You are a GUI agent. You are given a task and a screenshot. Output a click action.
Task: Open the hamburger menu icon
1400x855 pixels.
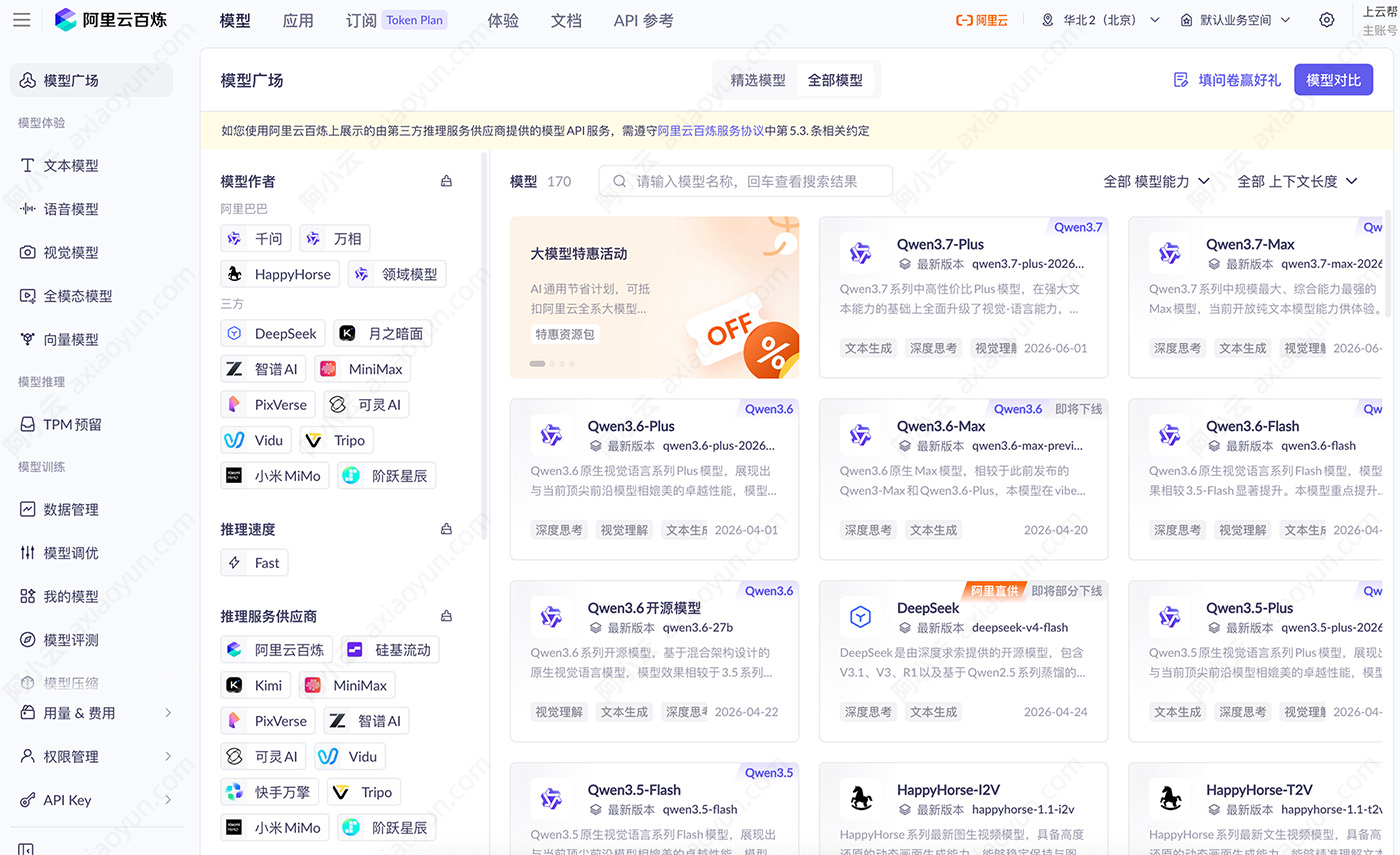pos(22,20)
